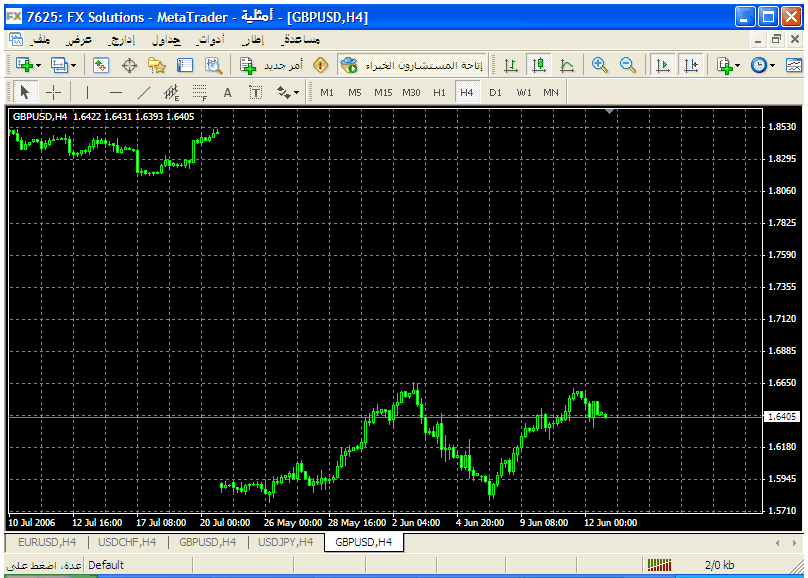The width and height of the screenshot is (808, 578).
Task: Select the Crosshair tool
Action: pyautogui.click(x=54, y=93)
